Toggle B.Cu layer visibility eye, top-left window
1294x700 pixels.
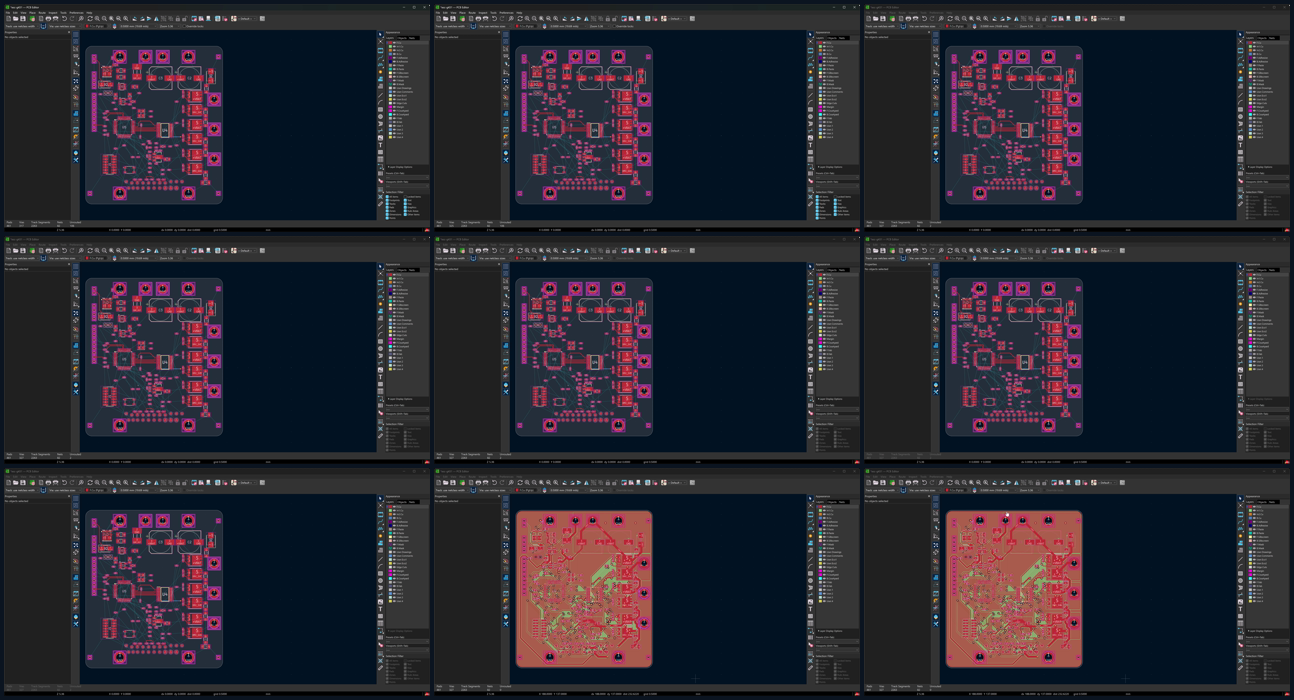[394, 54]
